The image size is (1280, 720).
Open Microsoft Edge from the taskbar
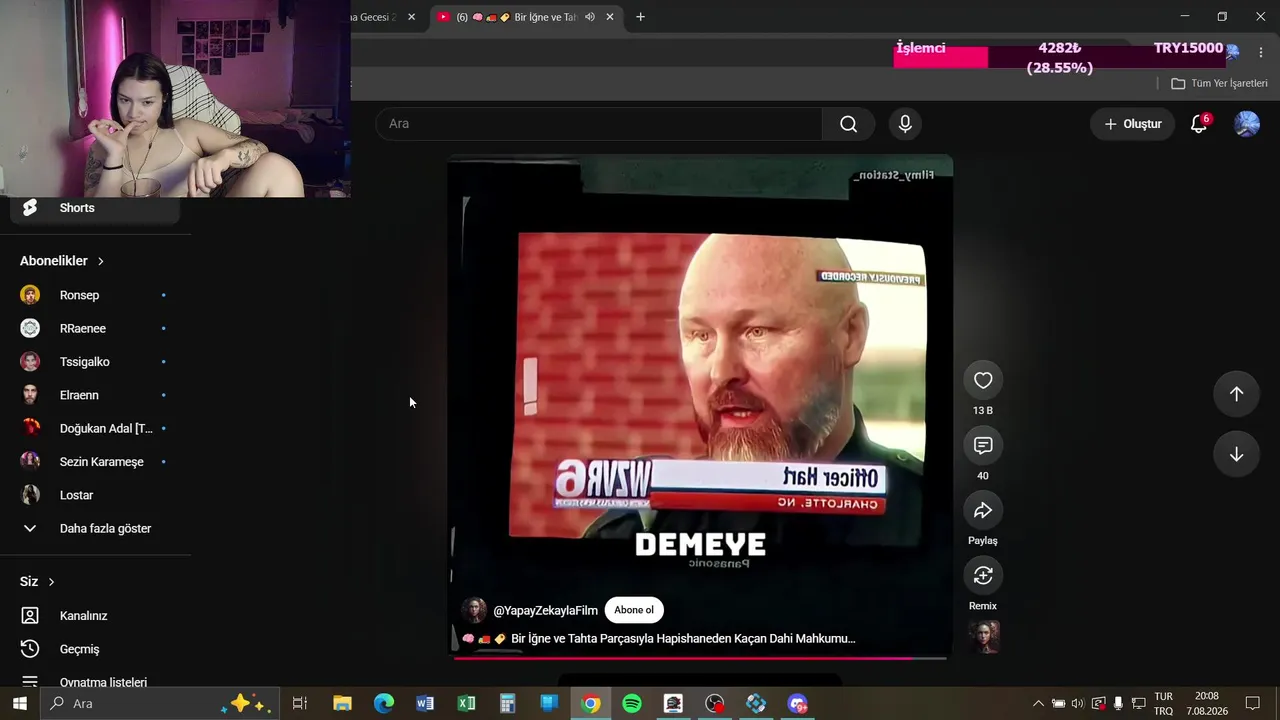pos(384,704)
